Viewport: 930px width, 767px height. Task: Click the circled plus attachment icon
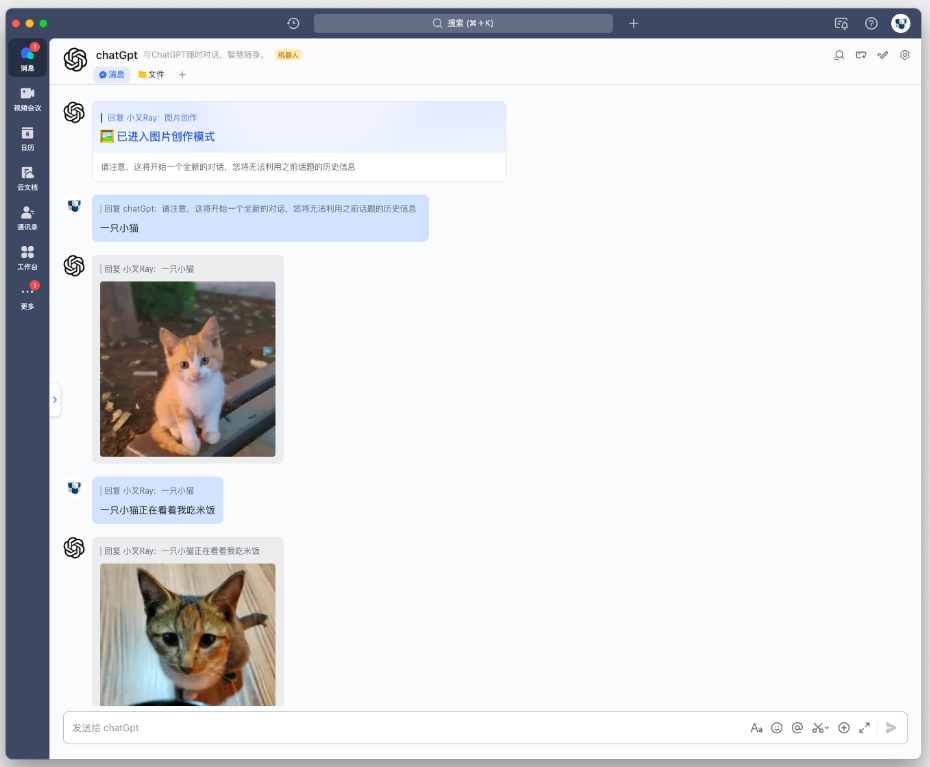(843, 728)
